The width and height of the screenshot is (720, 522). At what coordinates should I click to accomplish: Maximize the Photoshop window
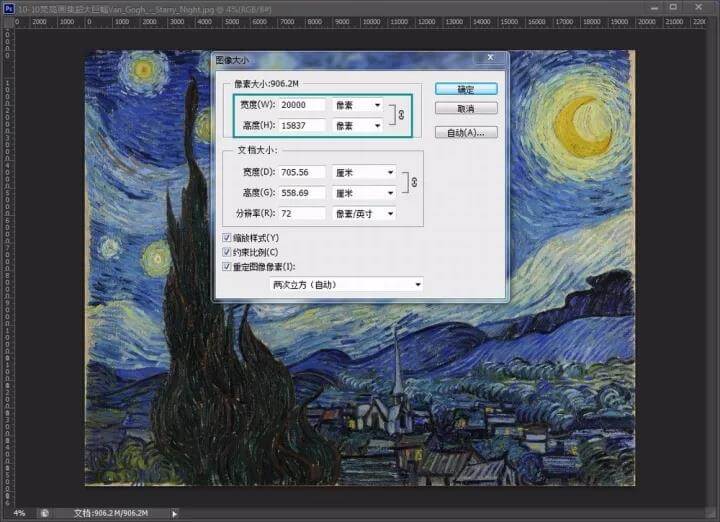pyautogui.click(x=673, y=7)
